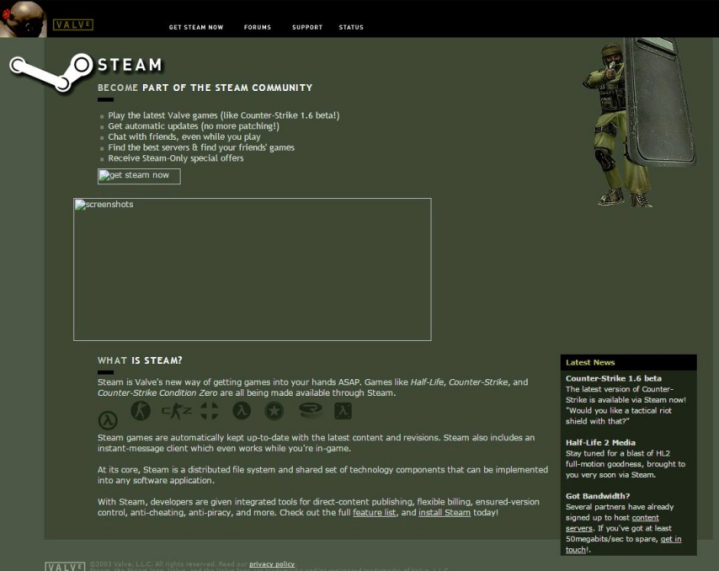The image size is (719, 571).
Task: Click the crosshair circle game icon
Action: (210, 410)
